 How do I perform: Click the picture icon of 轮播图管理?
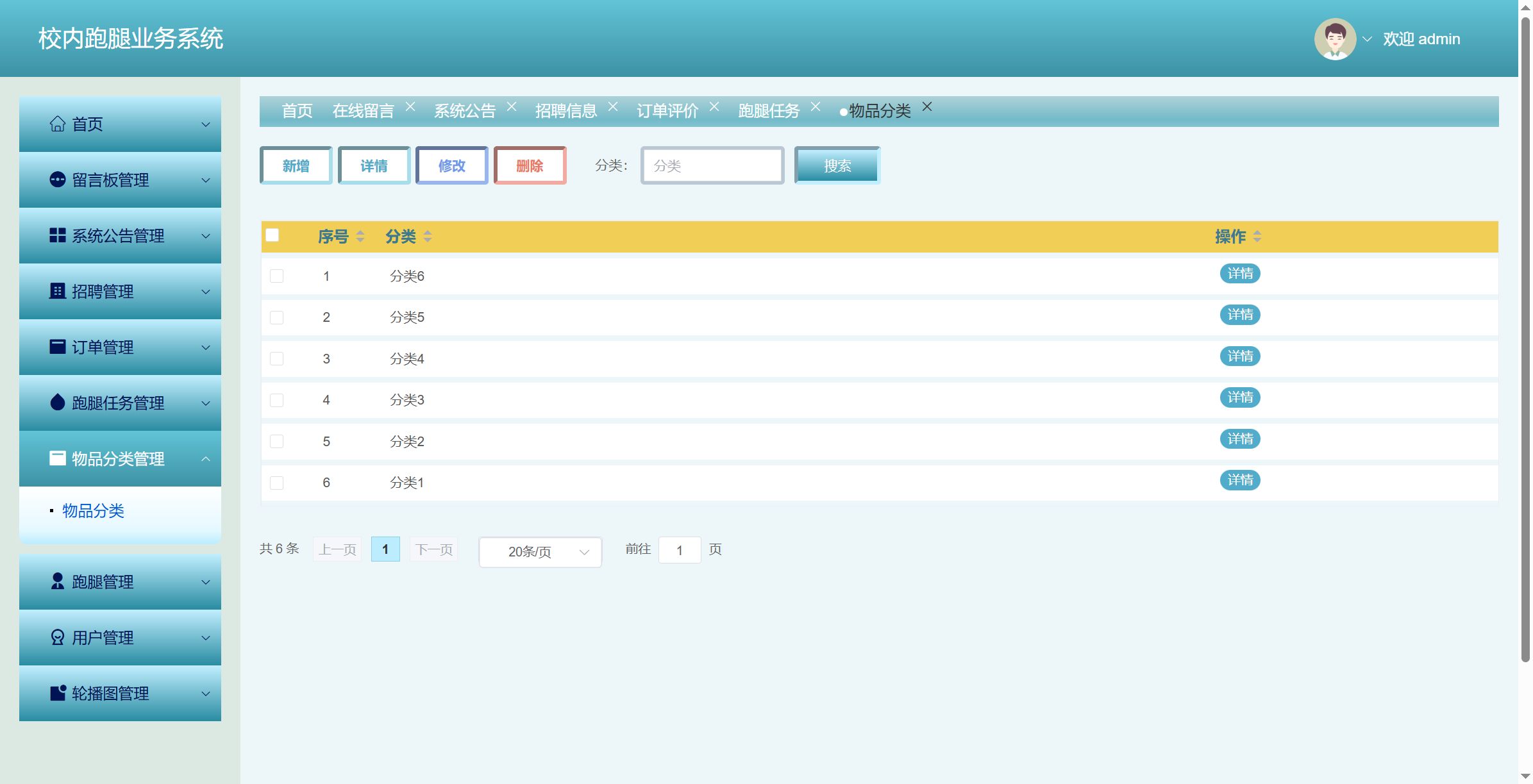58,693
